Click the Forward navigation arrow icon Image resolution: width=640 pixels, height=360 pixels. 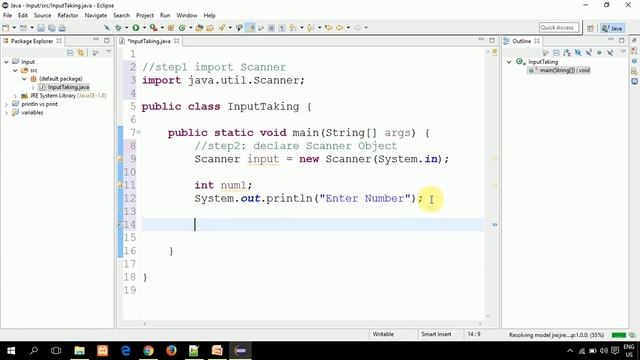357,28
